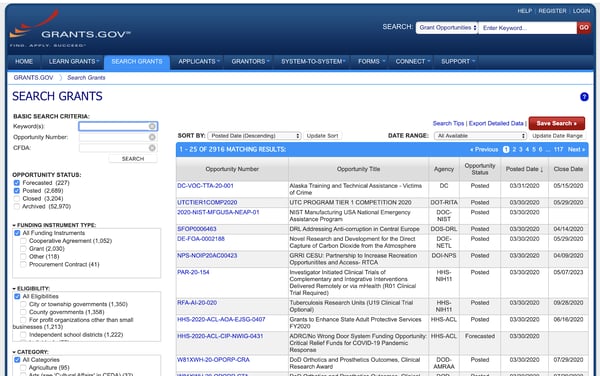The height and width of the screenshot is (376, 600).
Task: Clear the Opportunity Number field X icon
Action: 152,137
